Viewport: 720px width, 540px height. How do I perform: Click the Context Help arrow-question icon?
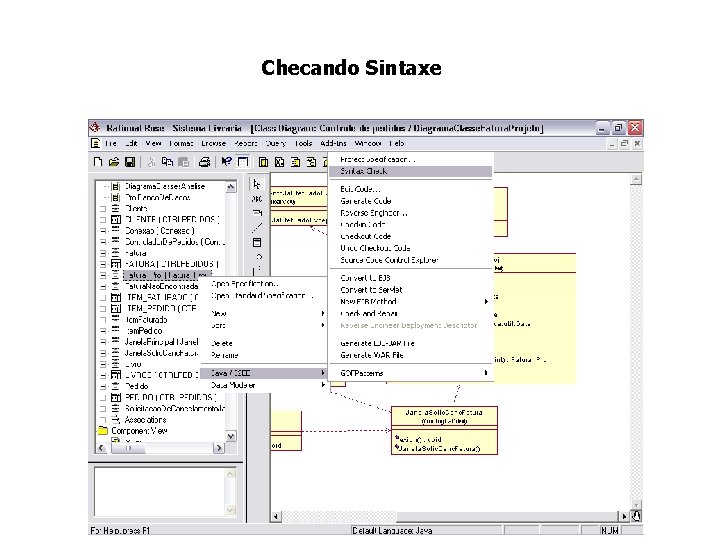pos(226,162)
